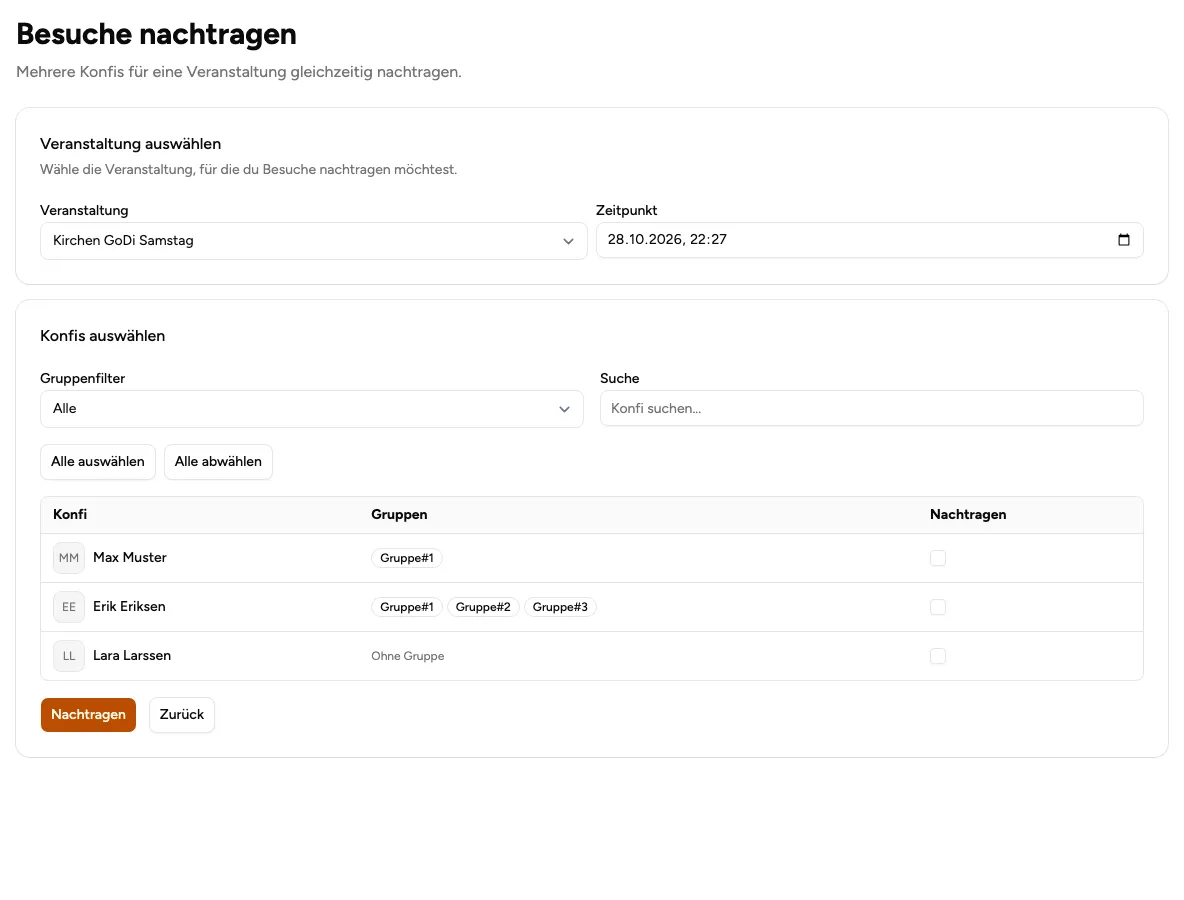
Task: Click the 'Veranstaltung auswählen' section title
Action: [x=131, y=143]
